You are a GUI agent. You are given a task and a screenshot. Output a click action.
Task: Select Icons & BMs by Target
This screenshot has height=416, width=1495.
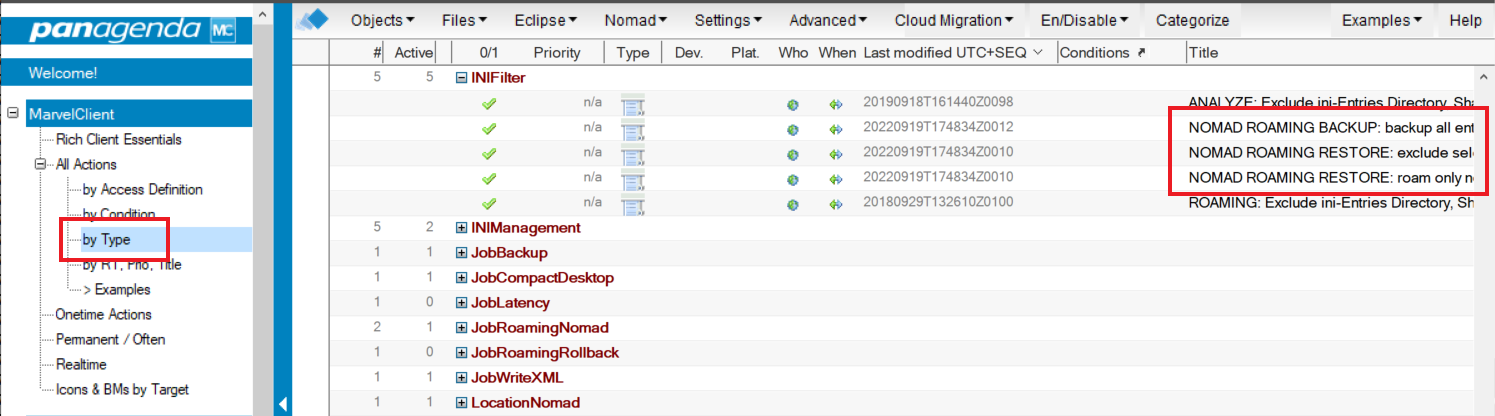(122, 389)
